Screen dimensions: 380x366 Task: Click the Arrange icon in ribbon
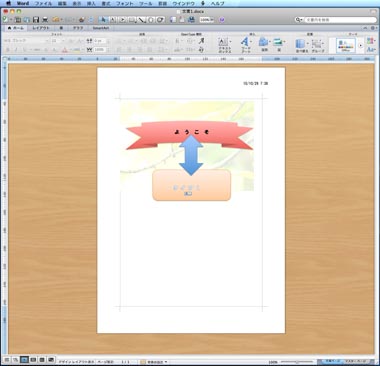coord(300,45)
